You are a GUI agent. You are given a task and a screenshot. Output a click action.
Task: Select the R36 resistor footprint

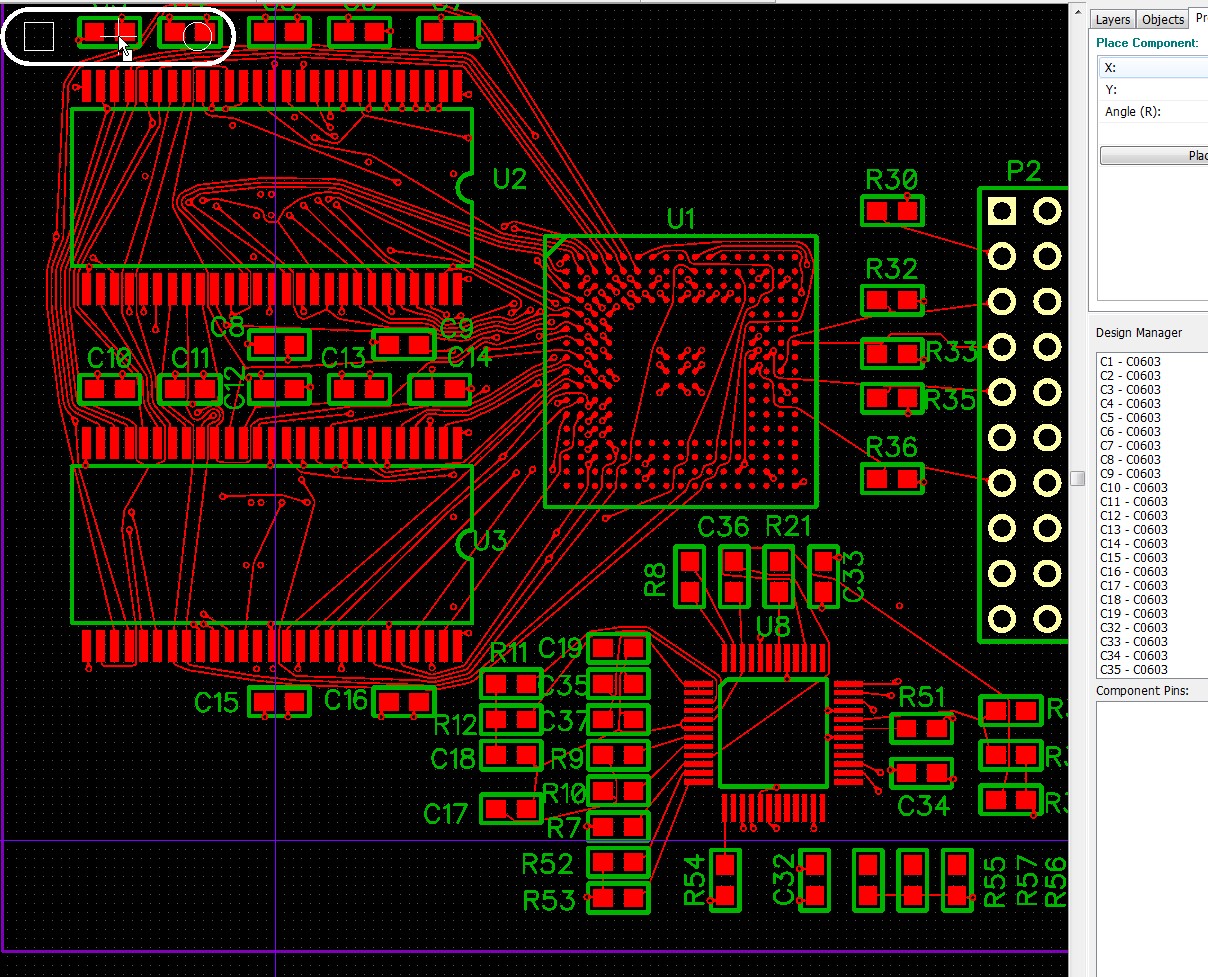[892, 479]
